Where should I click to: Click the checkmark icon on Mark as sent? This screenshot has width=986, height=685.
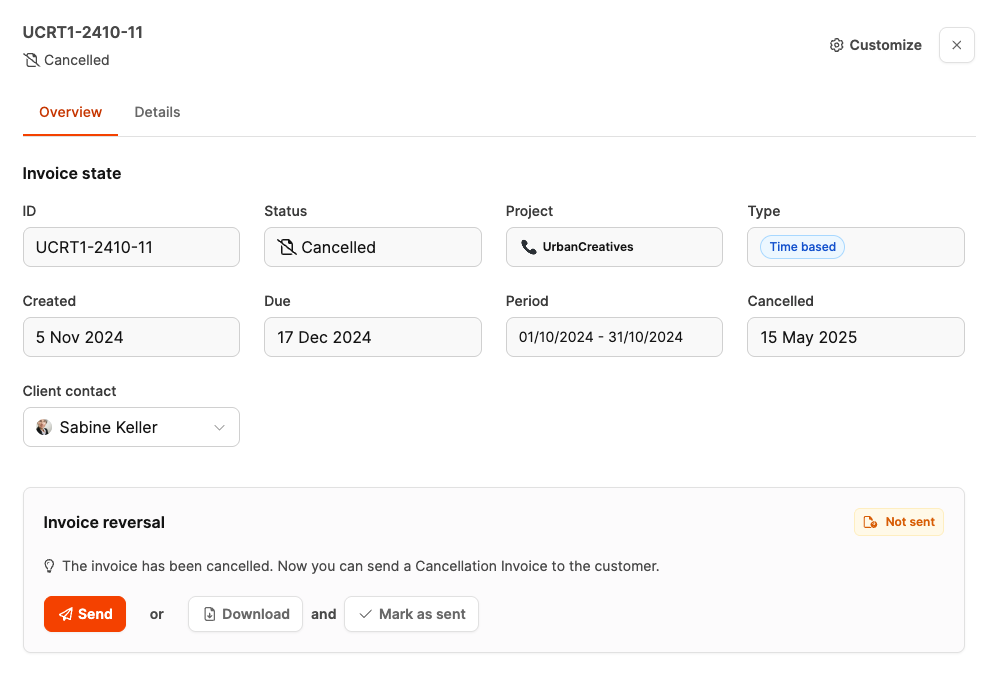tap(365, 614)
